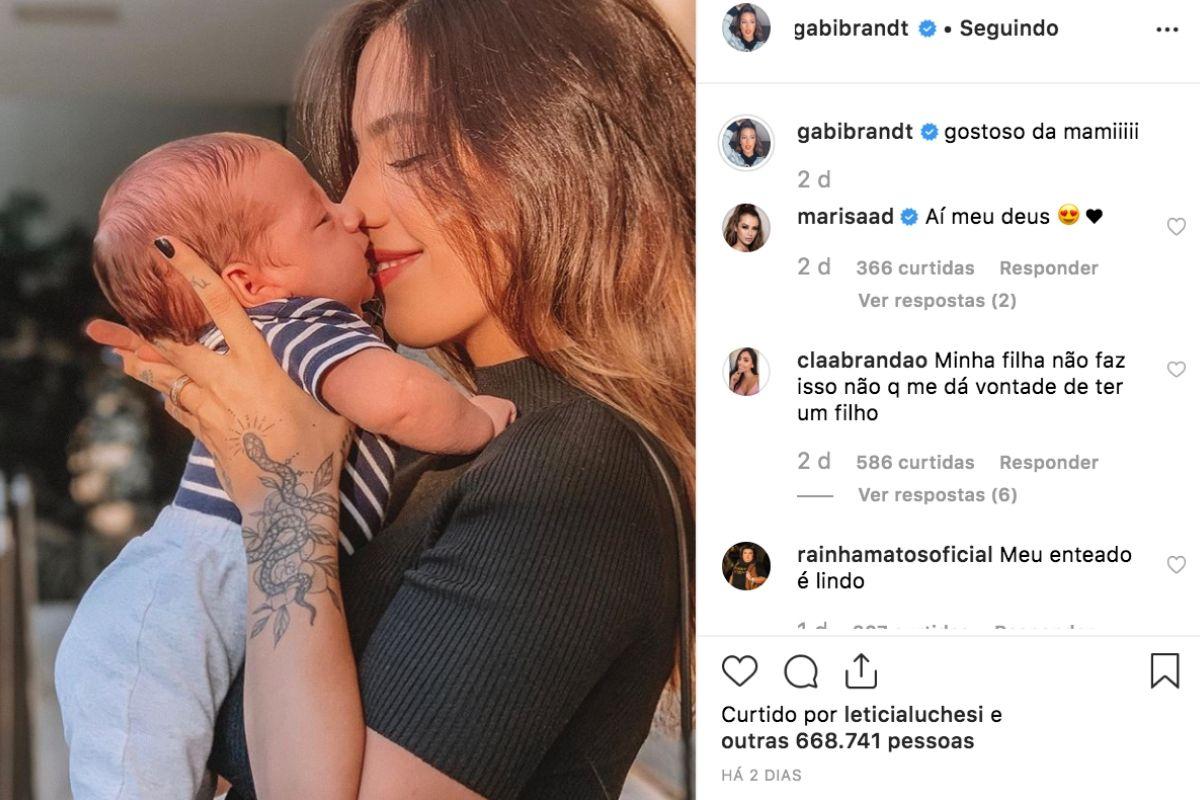The image size is (1200, 800).
Task: Like marisaad's comment heart
Action: pos(1176,227)
